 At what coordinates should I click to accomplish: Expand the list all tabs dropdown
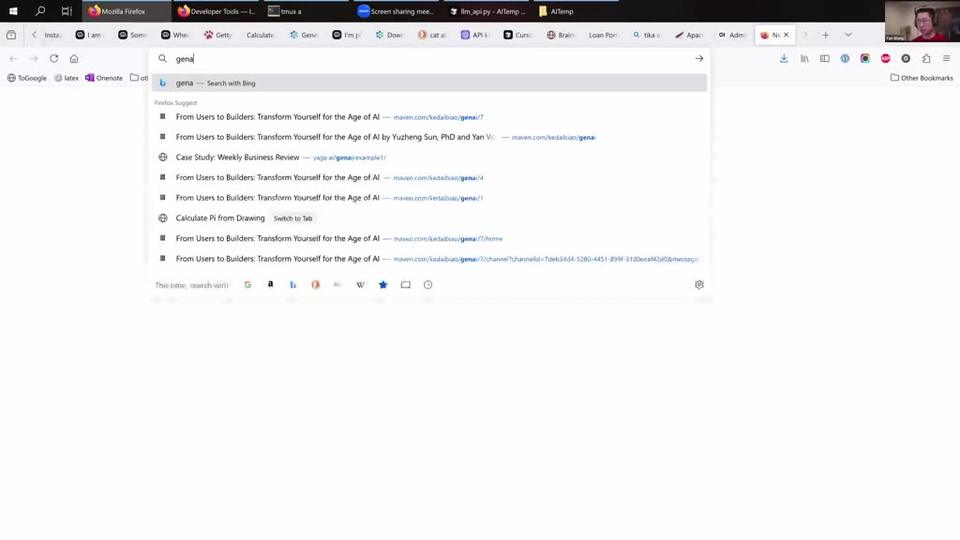pyautogui.click(x=848, y=35)
